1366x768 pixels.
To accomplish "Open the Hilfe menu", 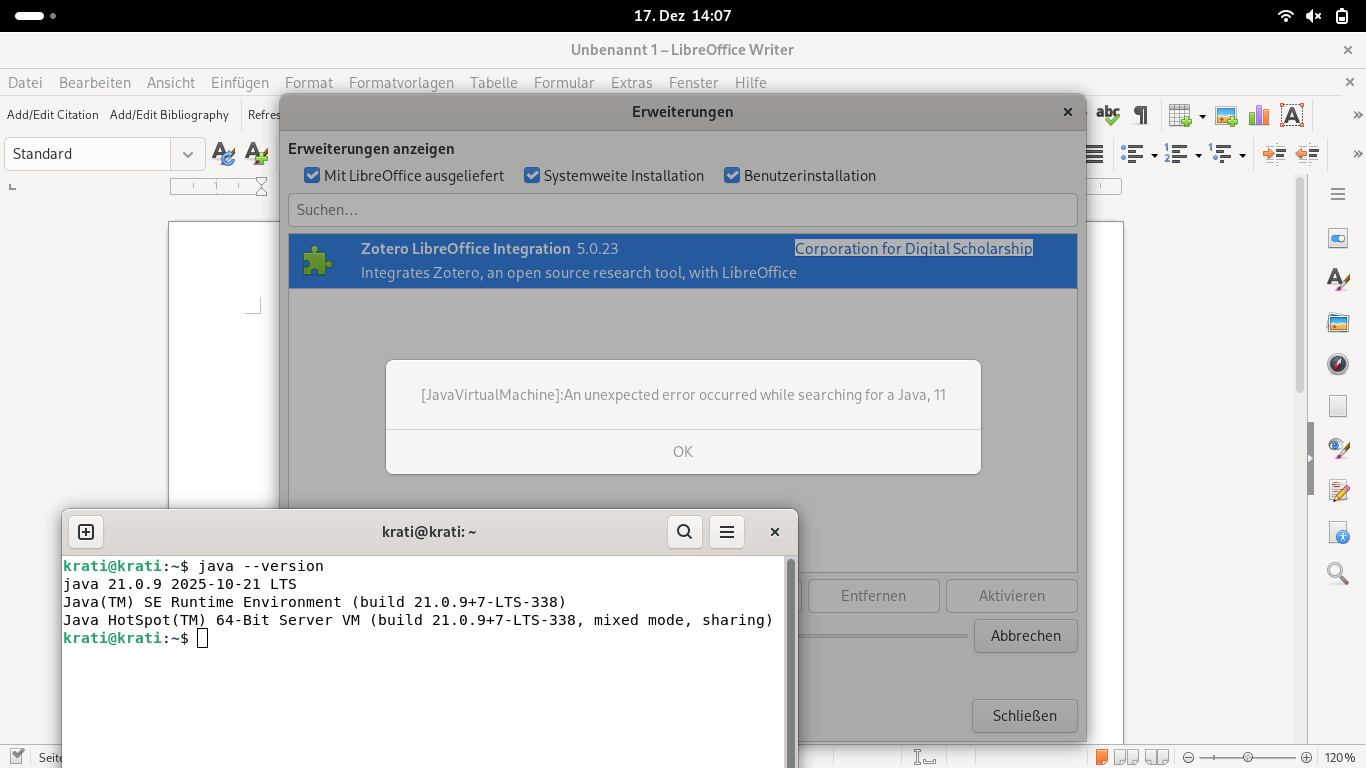I will [x=750, y=83].
